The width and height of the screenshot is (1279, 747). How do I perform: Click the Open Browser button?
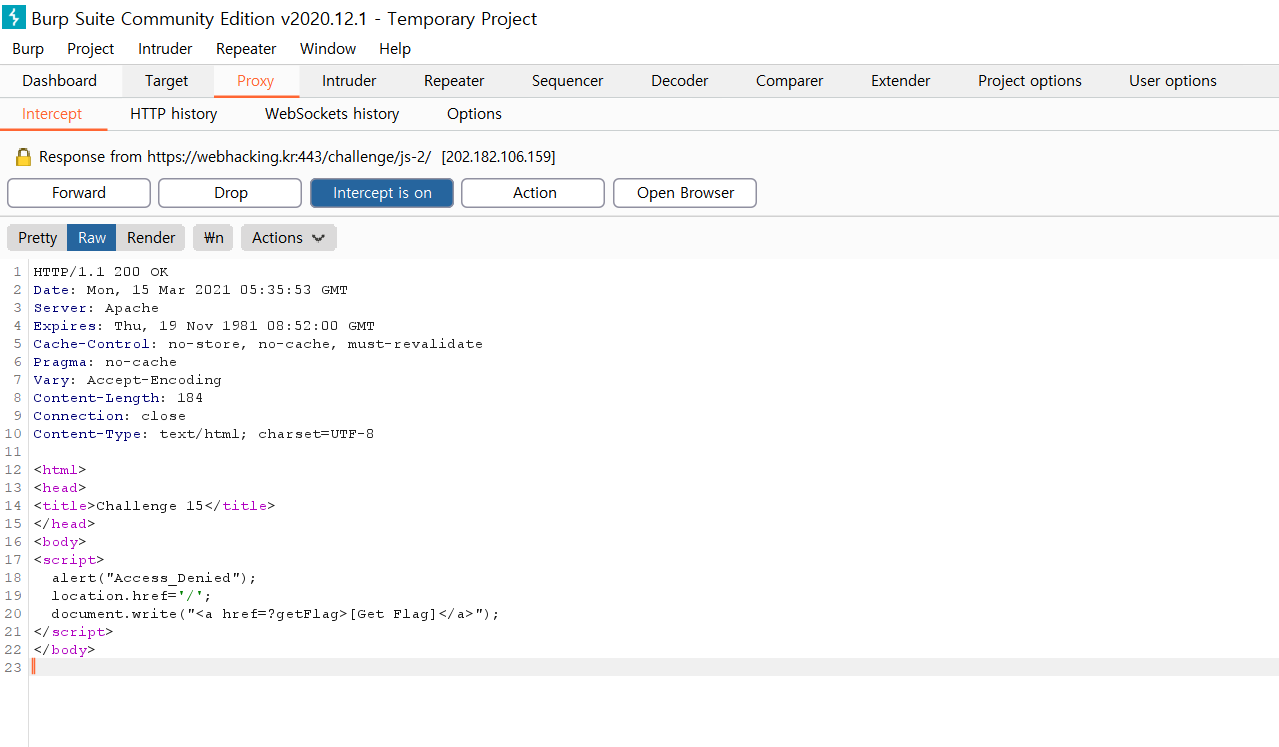[685, 193]
